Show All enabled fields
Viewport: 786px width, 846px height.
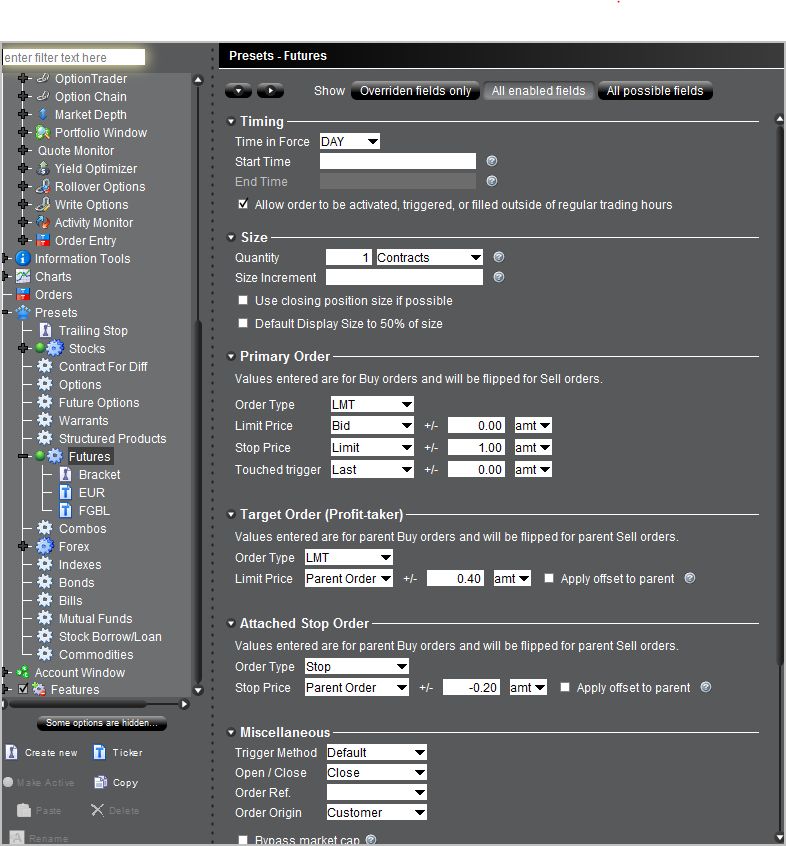(x=538, y=91)
